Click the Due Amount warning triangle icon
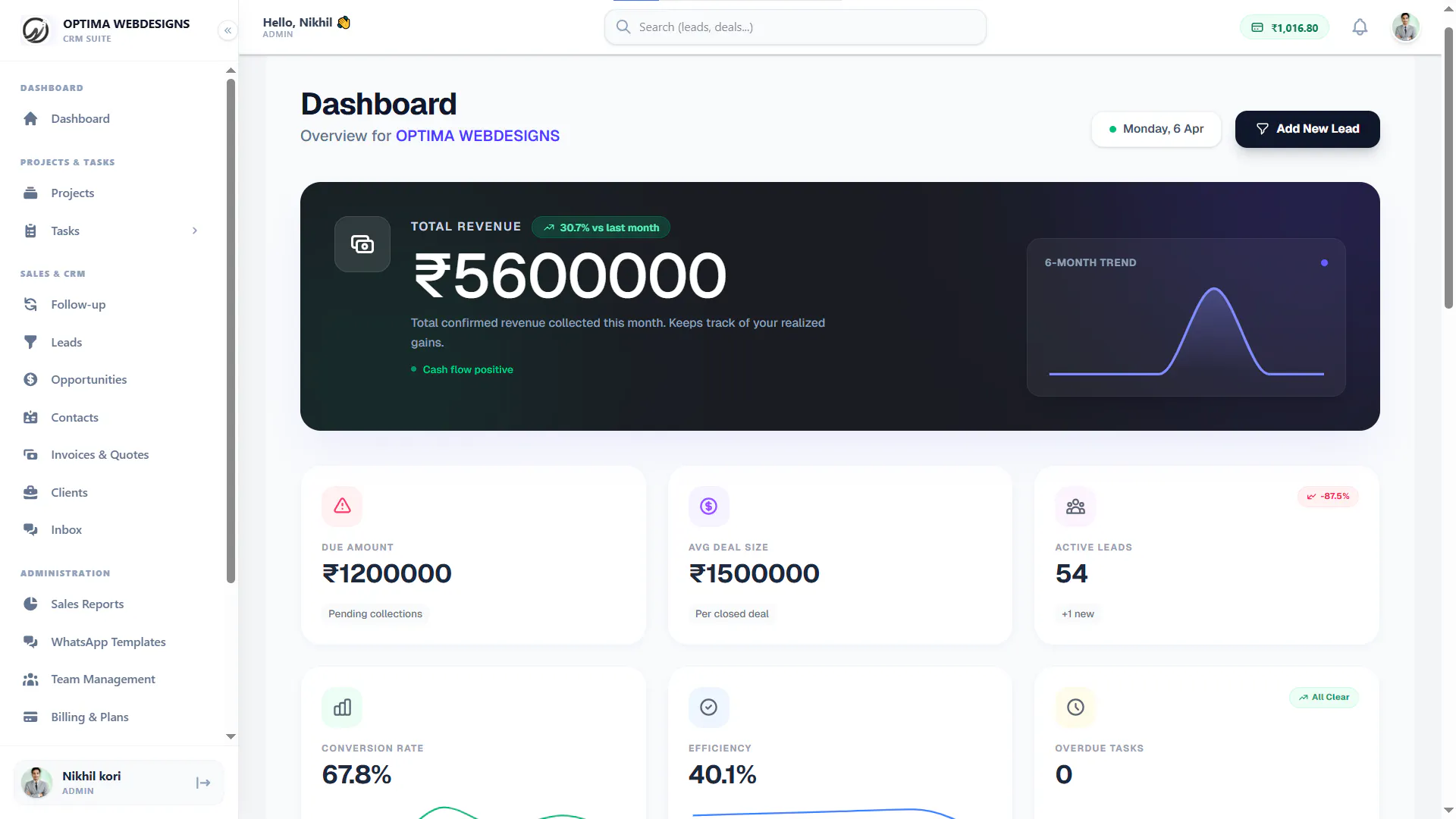Viewport: 1456px width, 819px height. click(x=342, y=507)
